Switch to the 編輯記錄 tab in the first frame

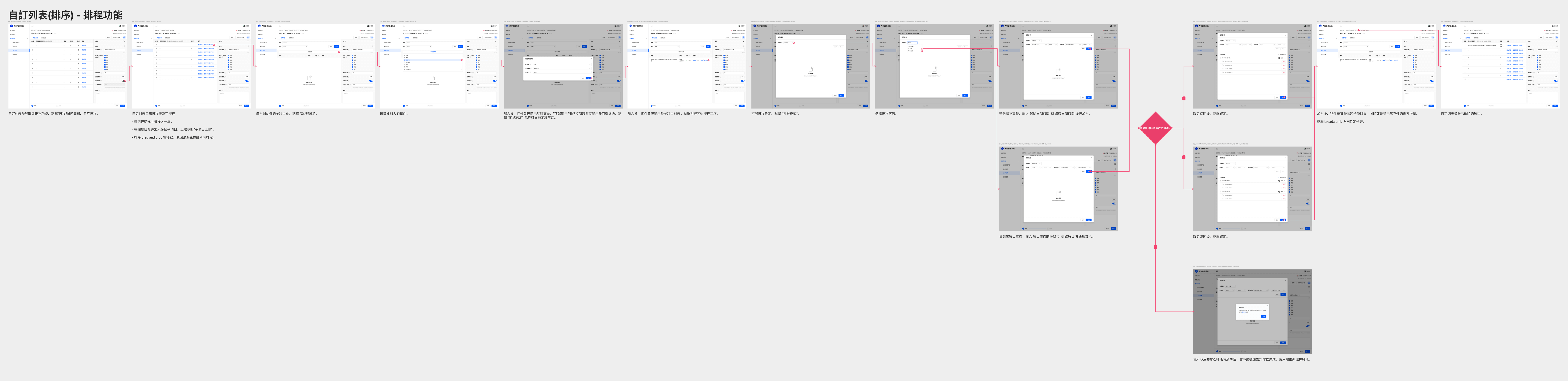[44, 37]
